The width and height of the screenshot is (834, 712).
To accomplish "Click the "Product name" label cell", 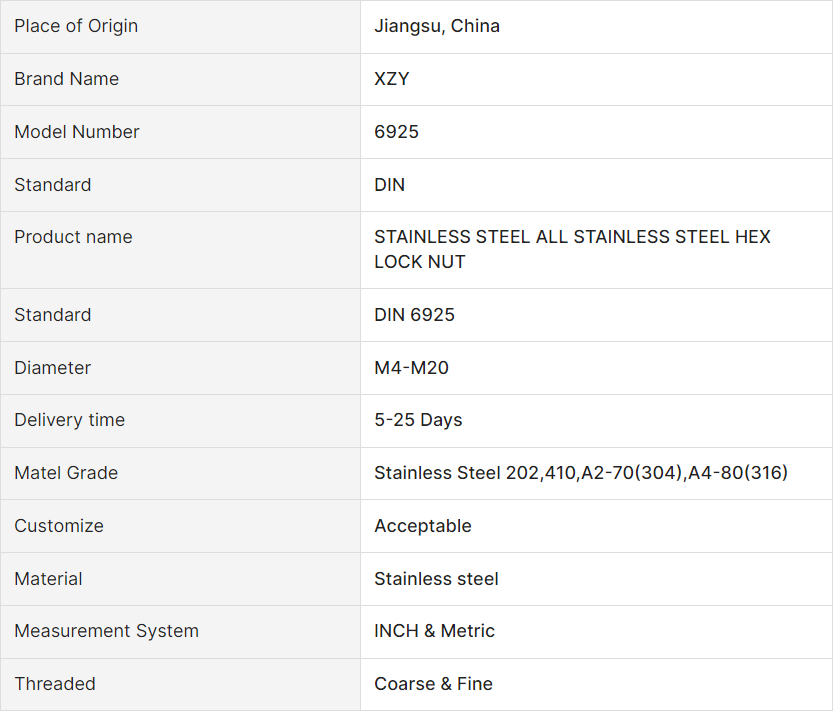I will point(73,237).
